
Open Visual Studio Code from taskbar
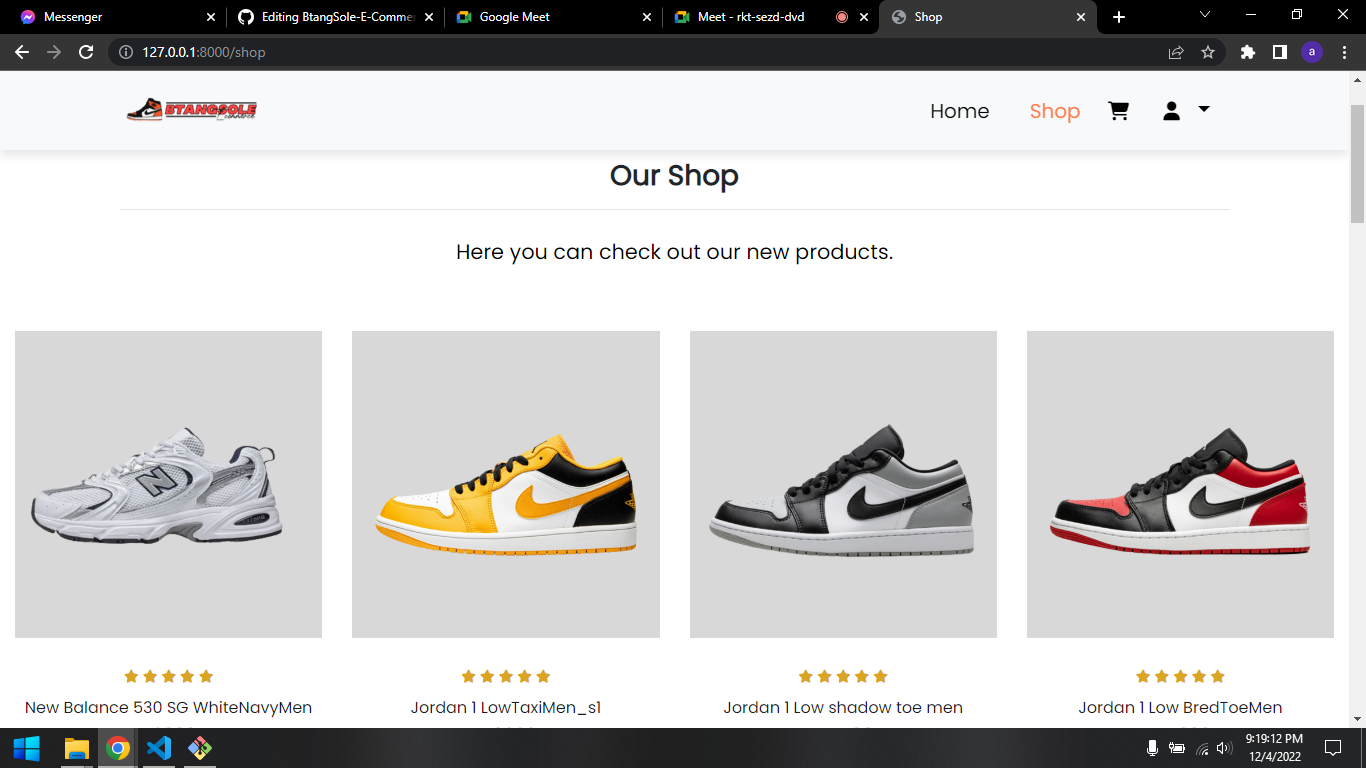(159, 748)
